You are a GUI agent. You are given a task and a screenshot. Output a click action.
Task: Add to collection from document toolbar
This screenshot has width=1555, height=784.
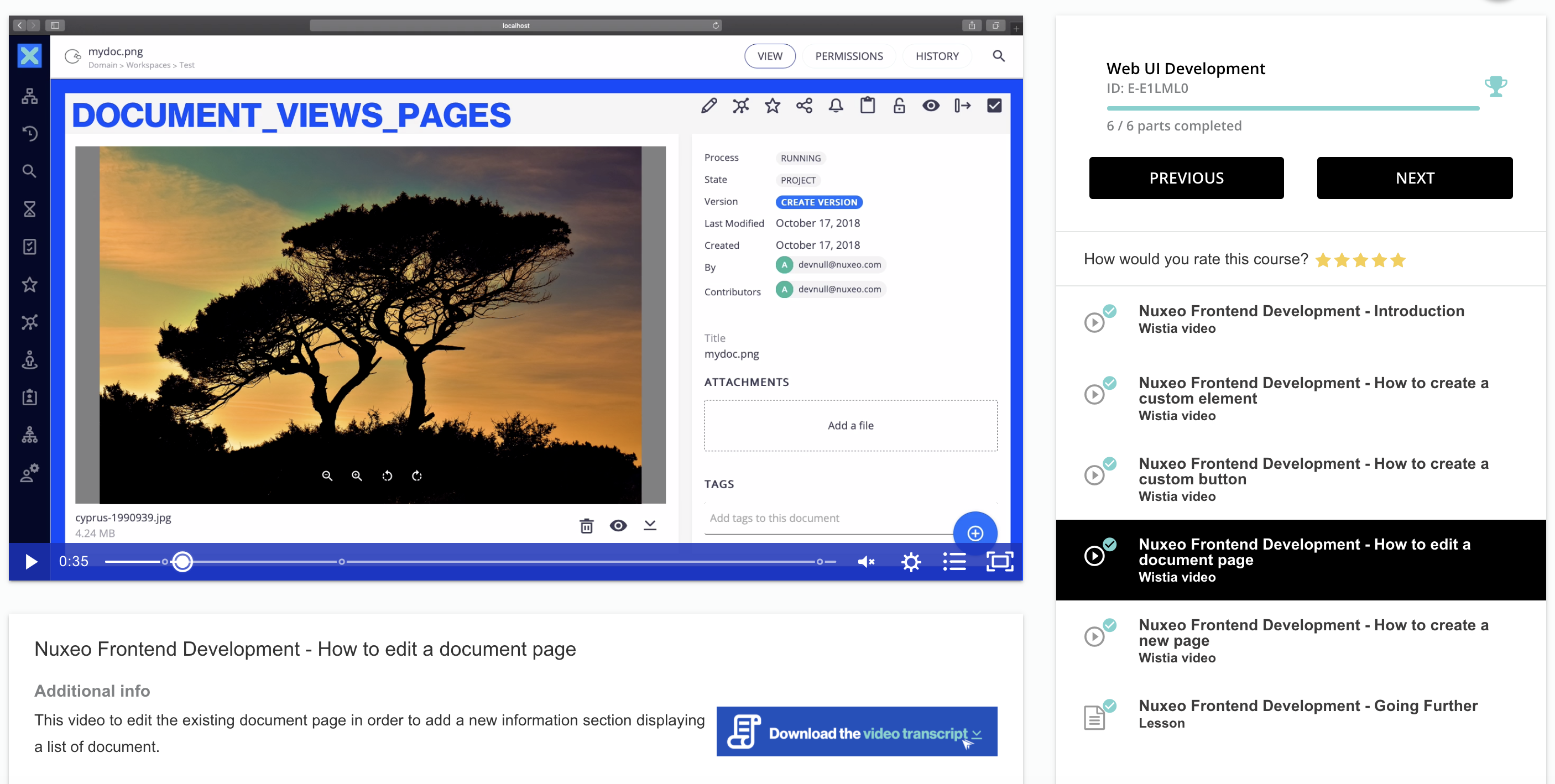(740, 106)
